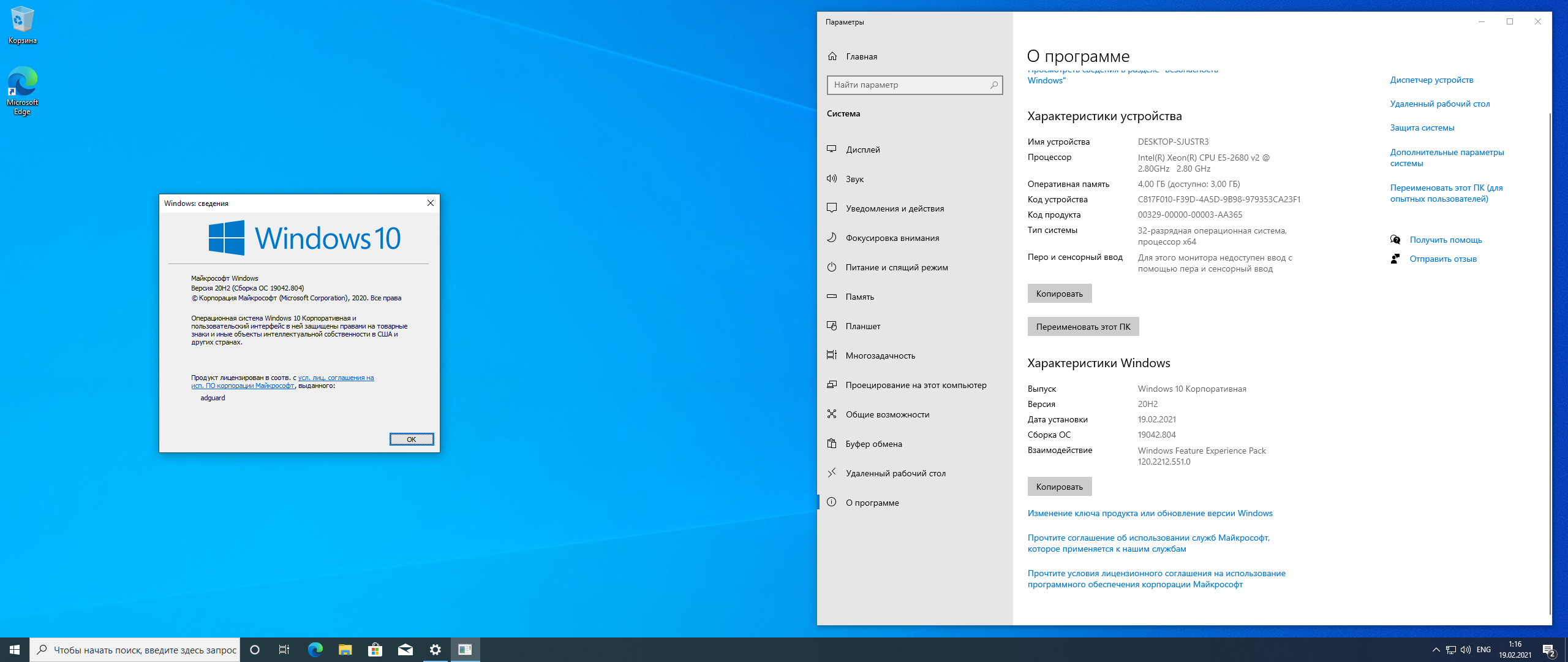Open the Display settings page
The image size is (1568, 662).
tap(862, 150)
